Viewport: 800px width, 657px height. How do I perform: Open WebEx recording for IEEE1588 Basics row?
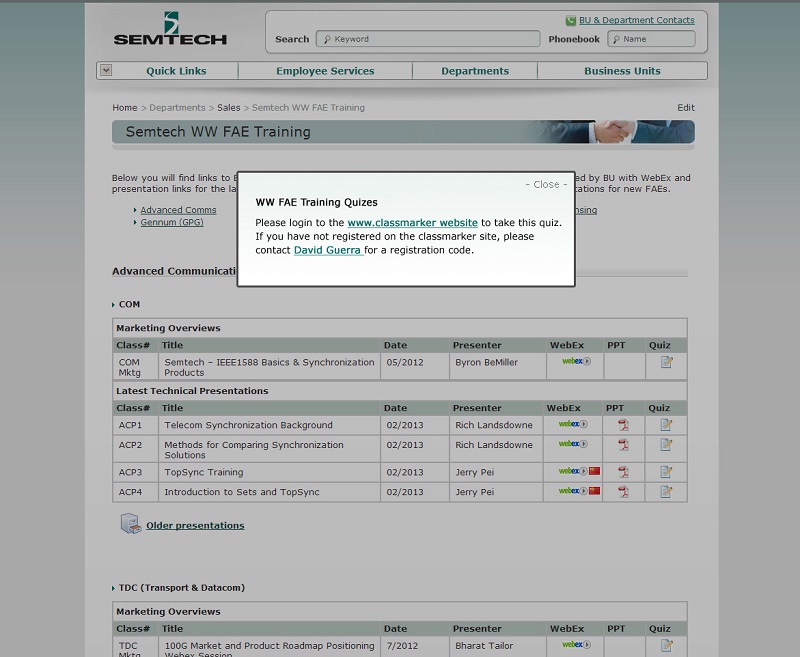pyautogui.click(x=576, y=361)
